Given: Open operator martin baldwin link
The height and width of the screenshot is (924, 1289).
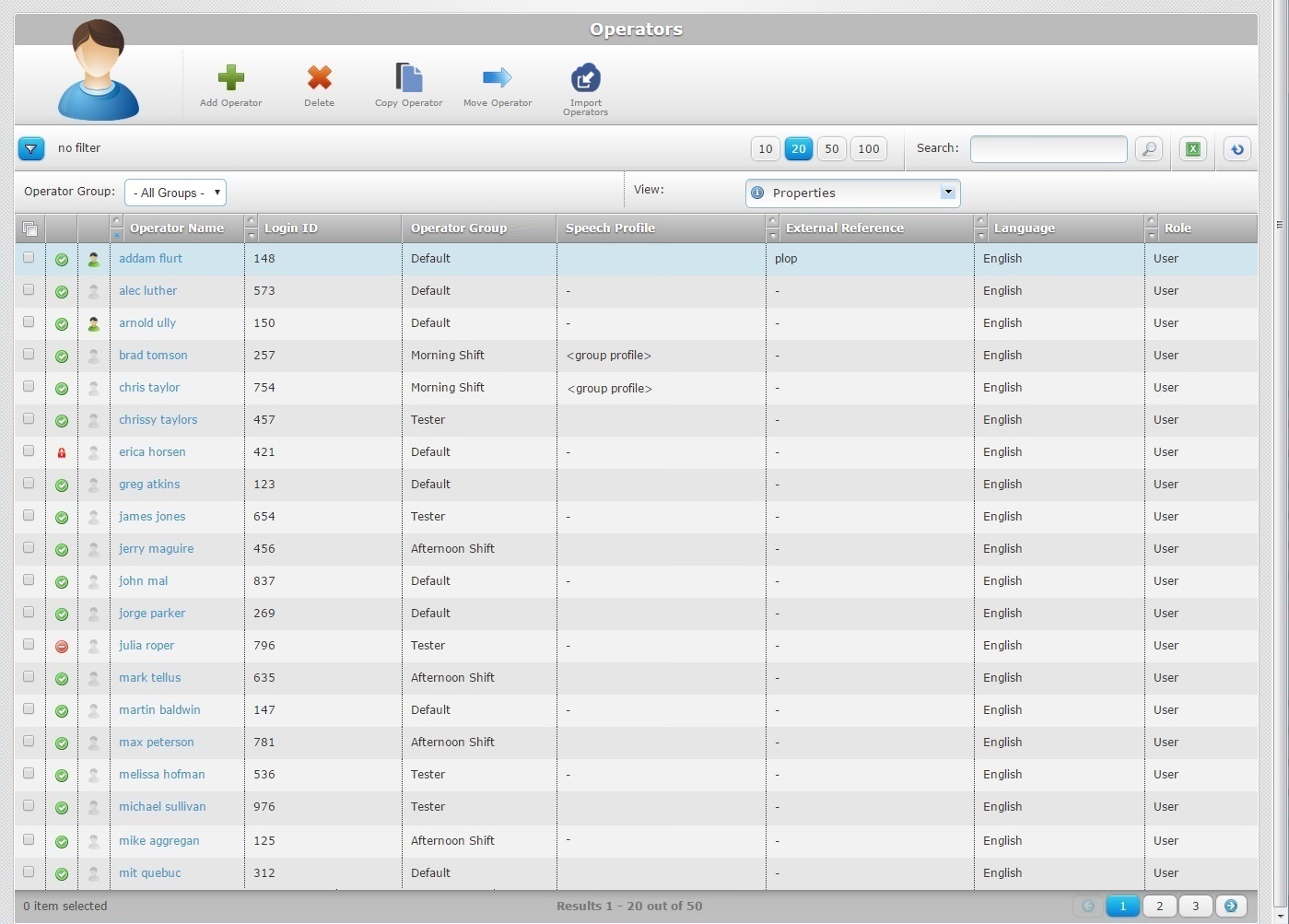Looking at the screenshot, I should [x=159, y=710].
